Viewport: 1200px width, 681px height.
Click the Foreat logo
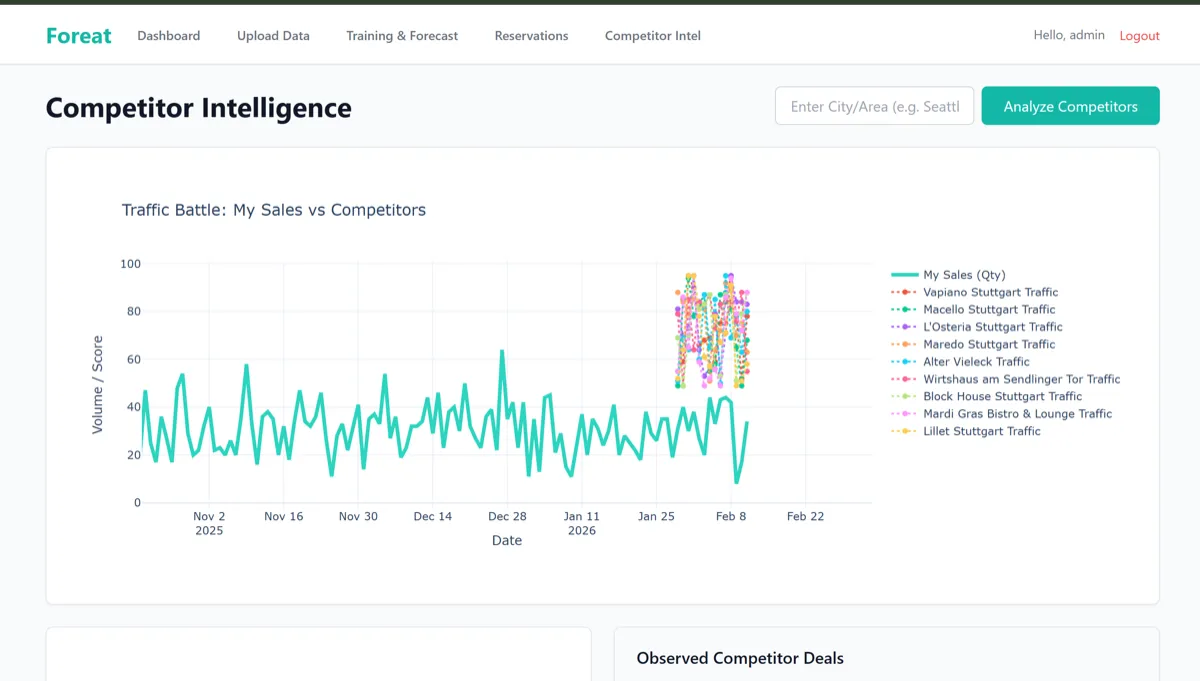[78, 36]
